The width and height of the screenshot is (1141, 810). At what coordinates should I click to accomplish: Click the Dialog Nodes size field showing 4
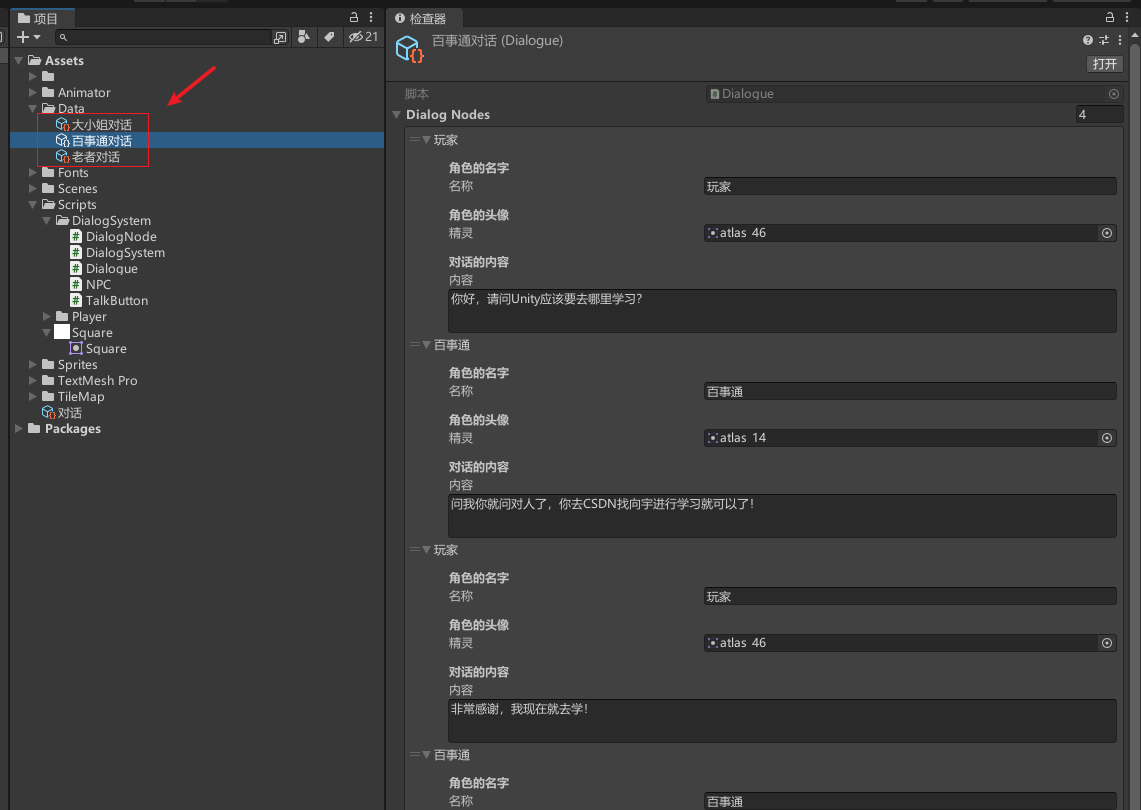[1100, 114]
